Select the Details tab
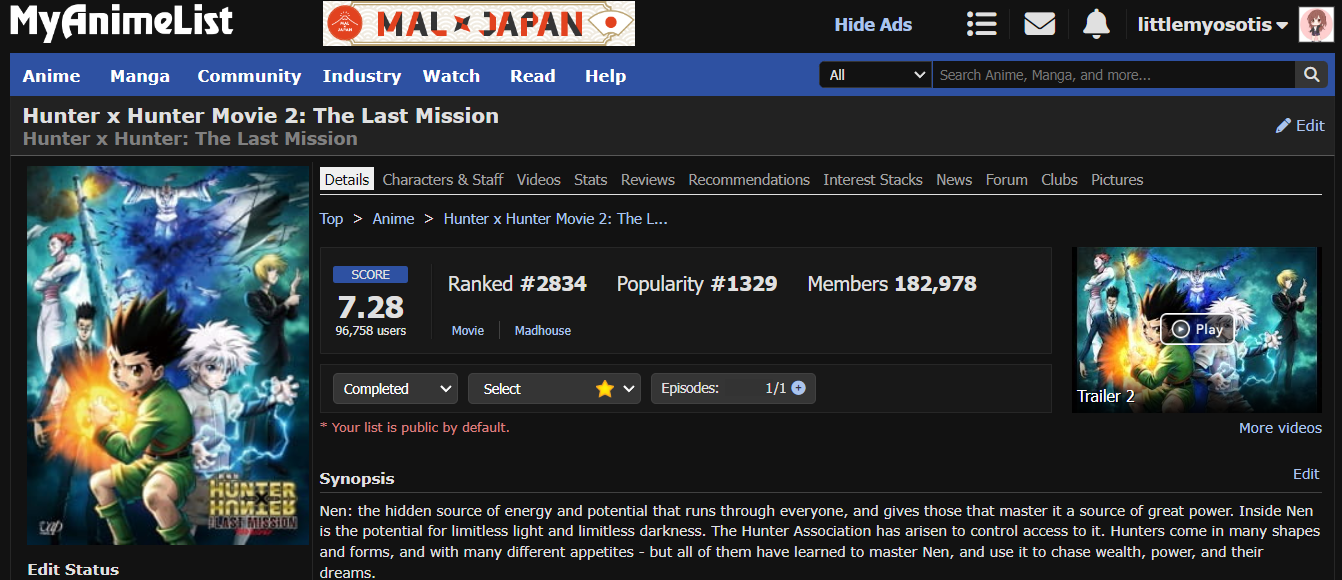 pos(347,180)
